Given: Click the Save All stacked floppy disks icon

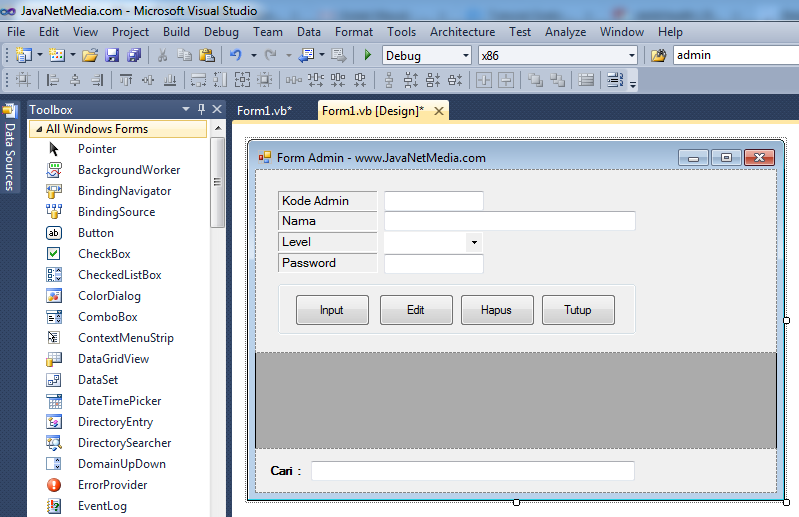Looking at the screenshot, I should [134, 55].
